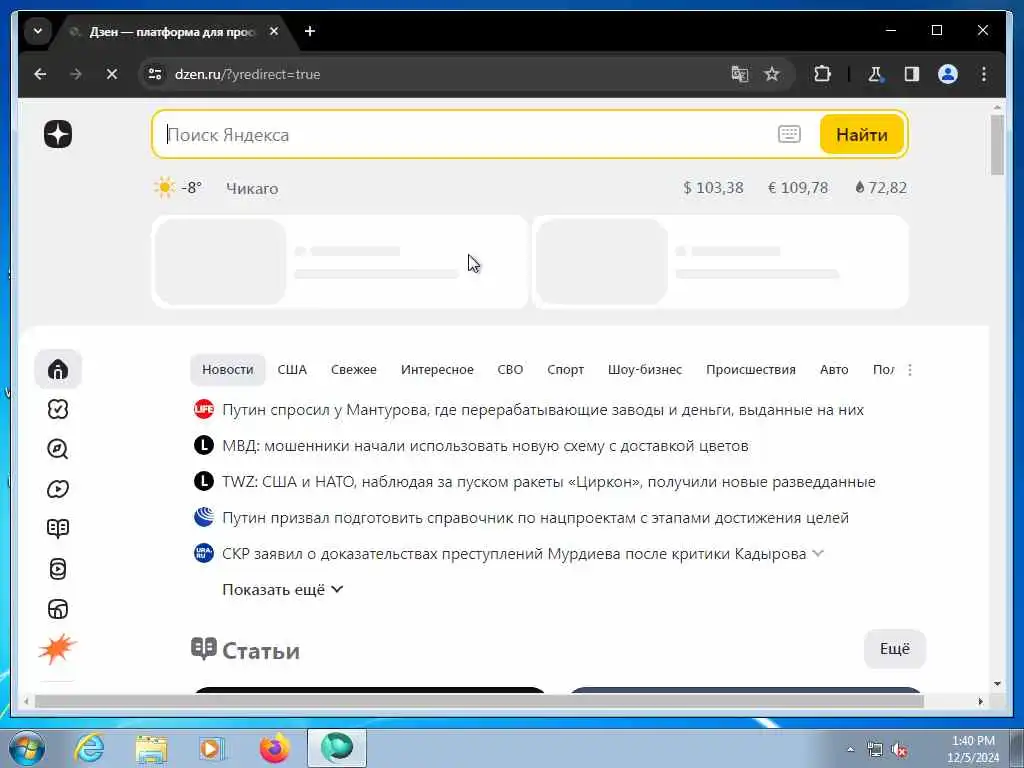The height and width of the screenshot is (768, 1024).
Task: Expand Показать ещё news list
Action: point(282,590)
